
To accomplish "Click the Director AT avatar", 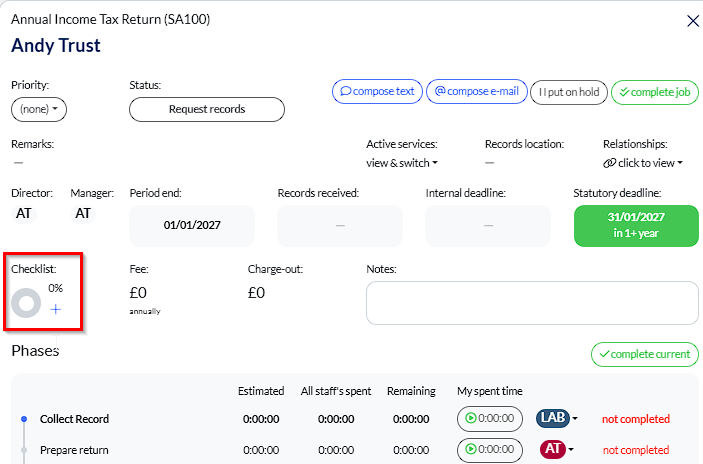I will coord(25,213).
